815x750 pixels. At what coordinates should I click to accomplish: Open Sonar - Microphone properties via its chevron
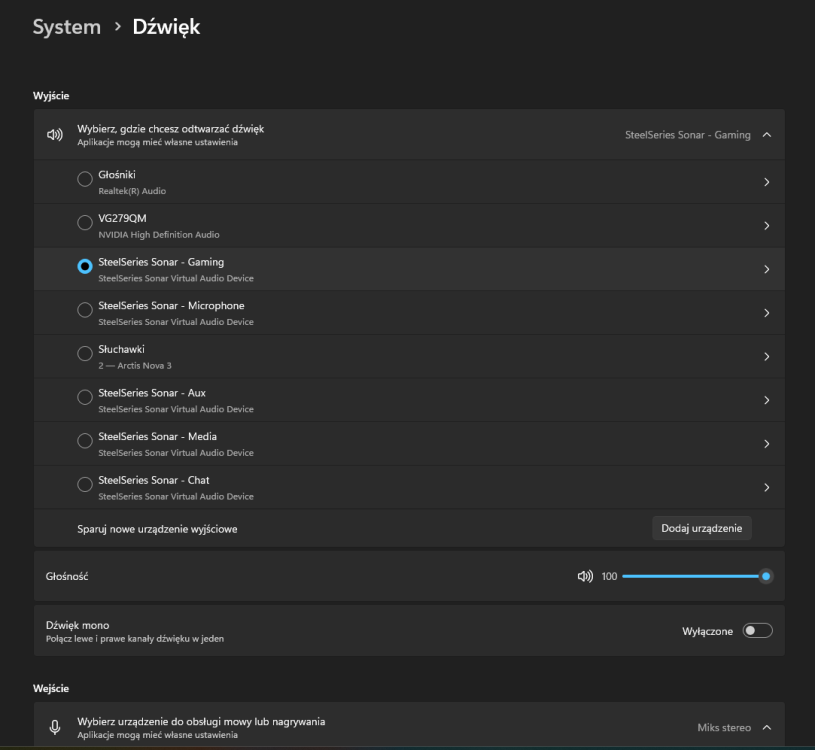767,313
